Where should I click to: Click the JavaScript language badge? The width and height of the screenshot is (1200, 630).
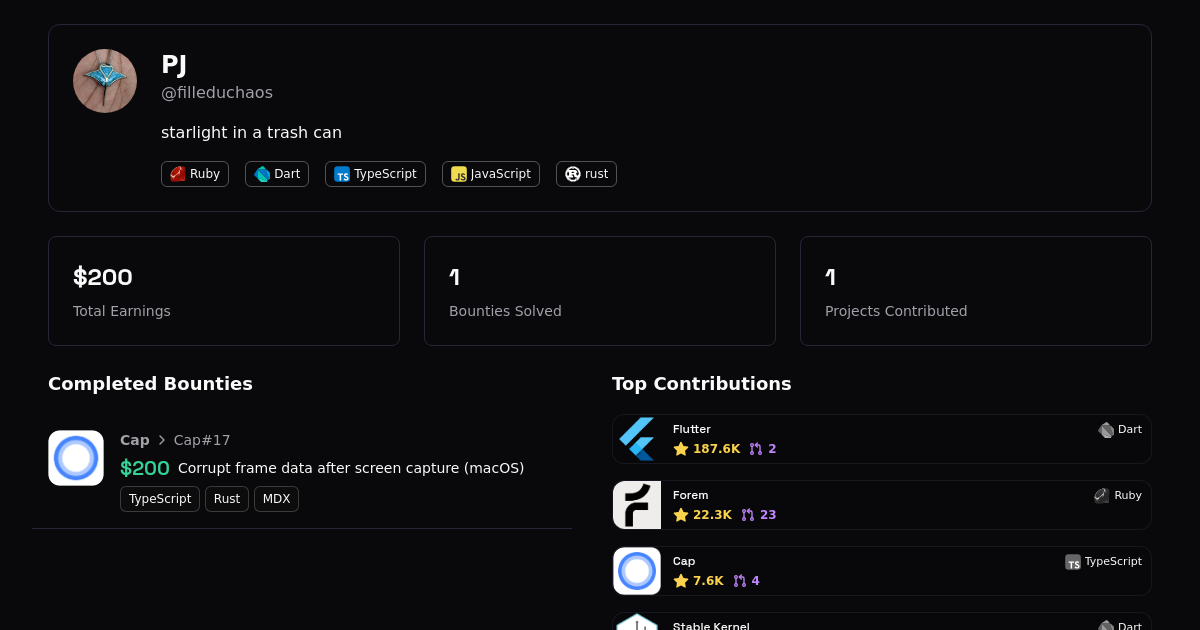(491, 174)
